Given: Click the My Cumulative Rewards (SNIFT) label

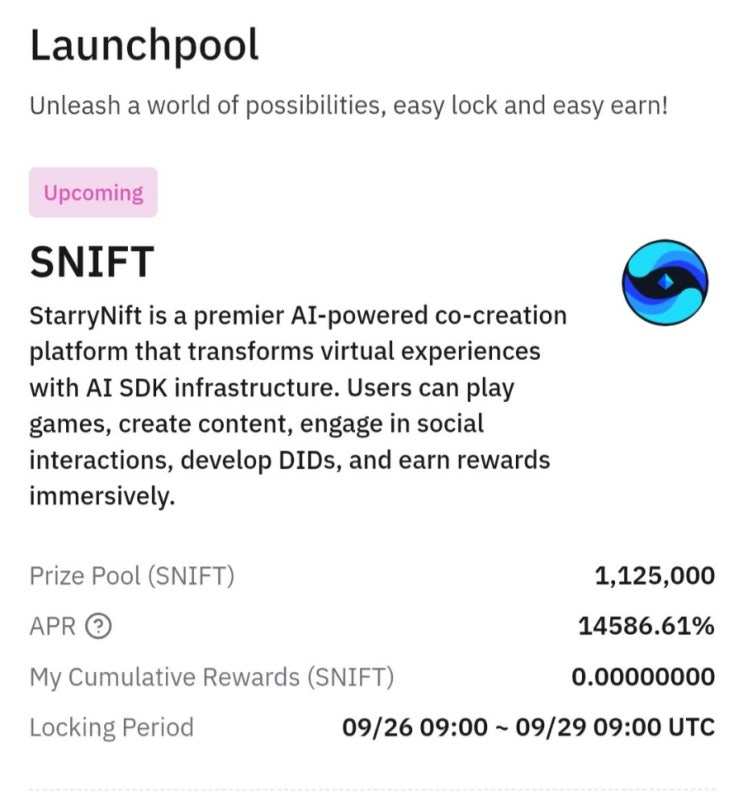Looking at the screenshot, I should tap(211, 677).
